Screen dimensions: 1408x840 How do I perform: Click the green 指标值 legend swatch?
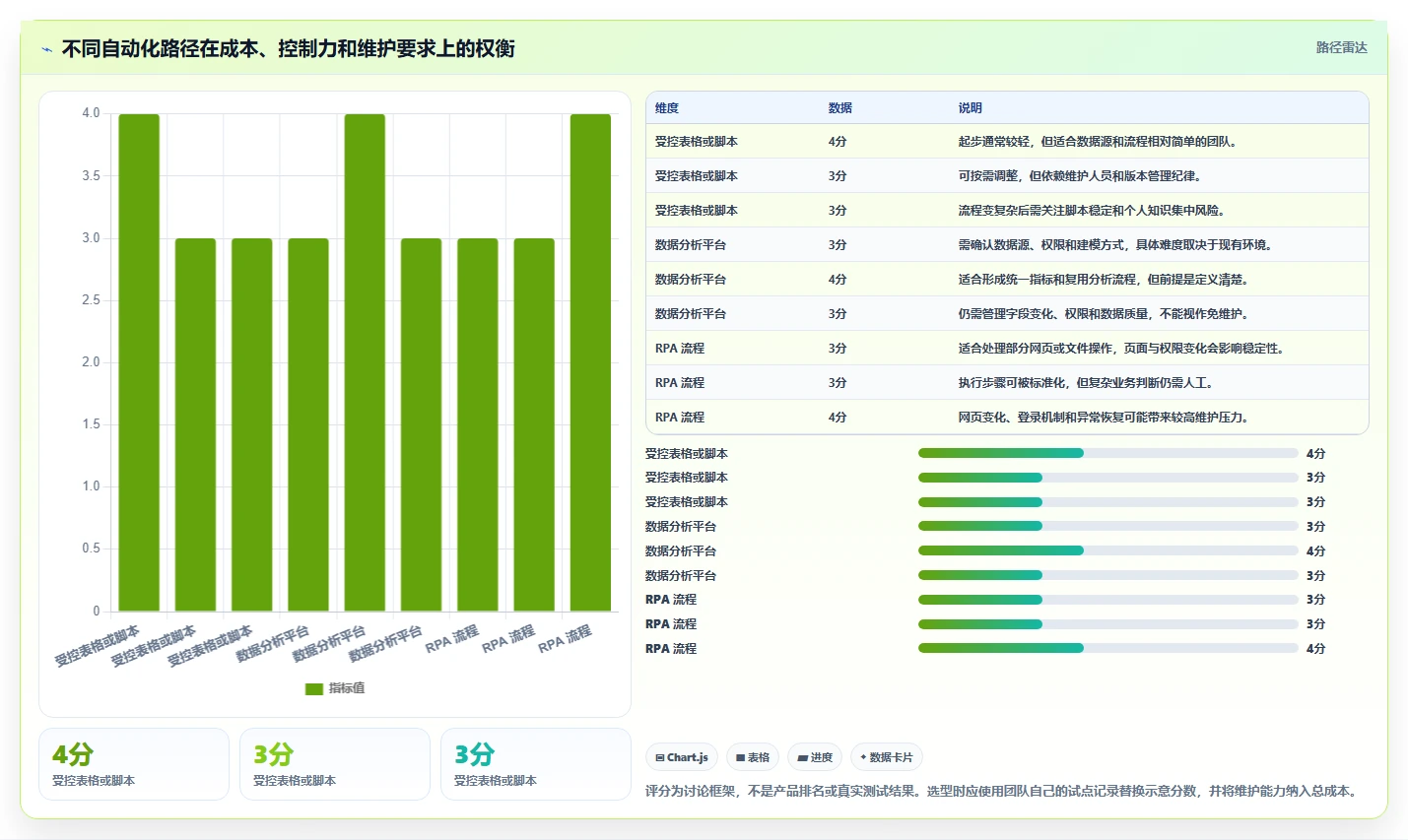[314, 688]
